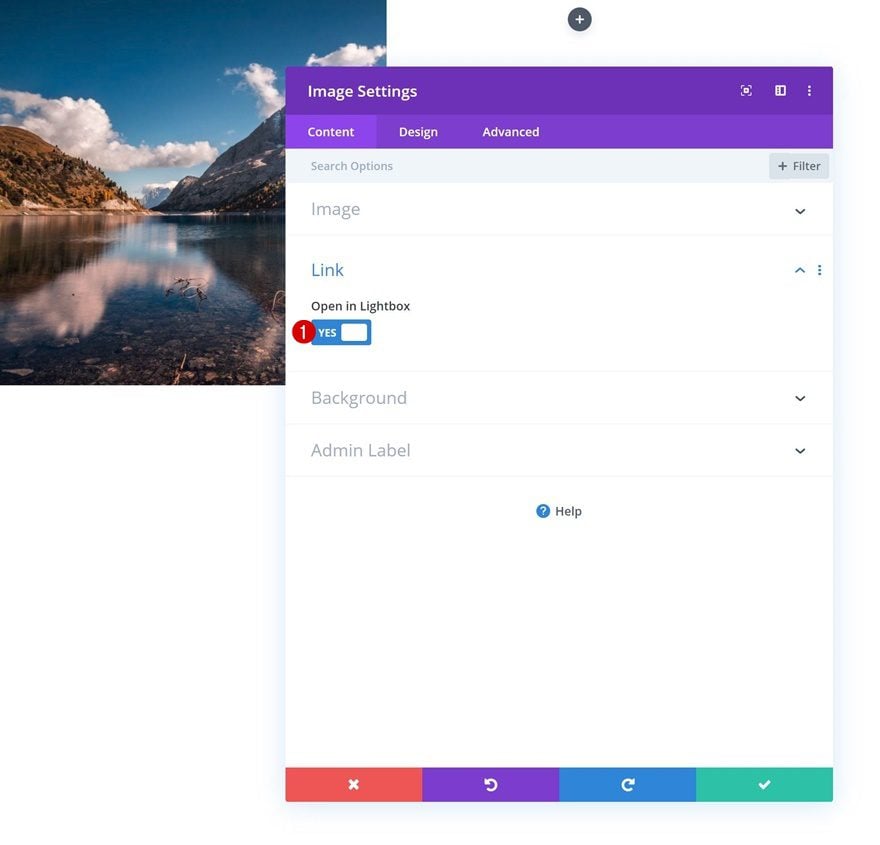Screen dimensions: 880x845
Task: Select the mountain lake image
Action: click(143, 192)
